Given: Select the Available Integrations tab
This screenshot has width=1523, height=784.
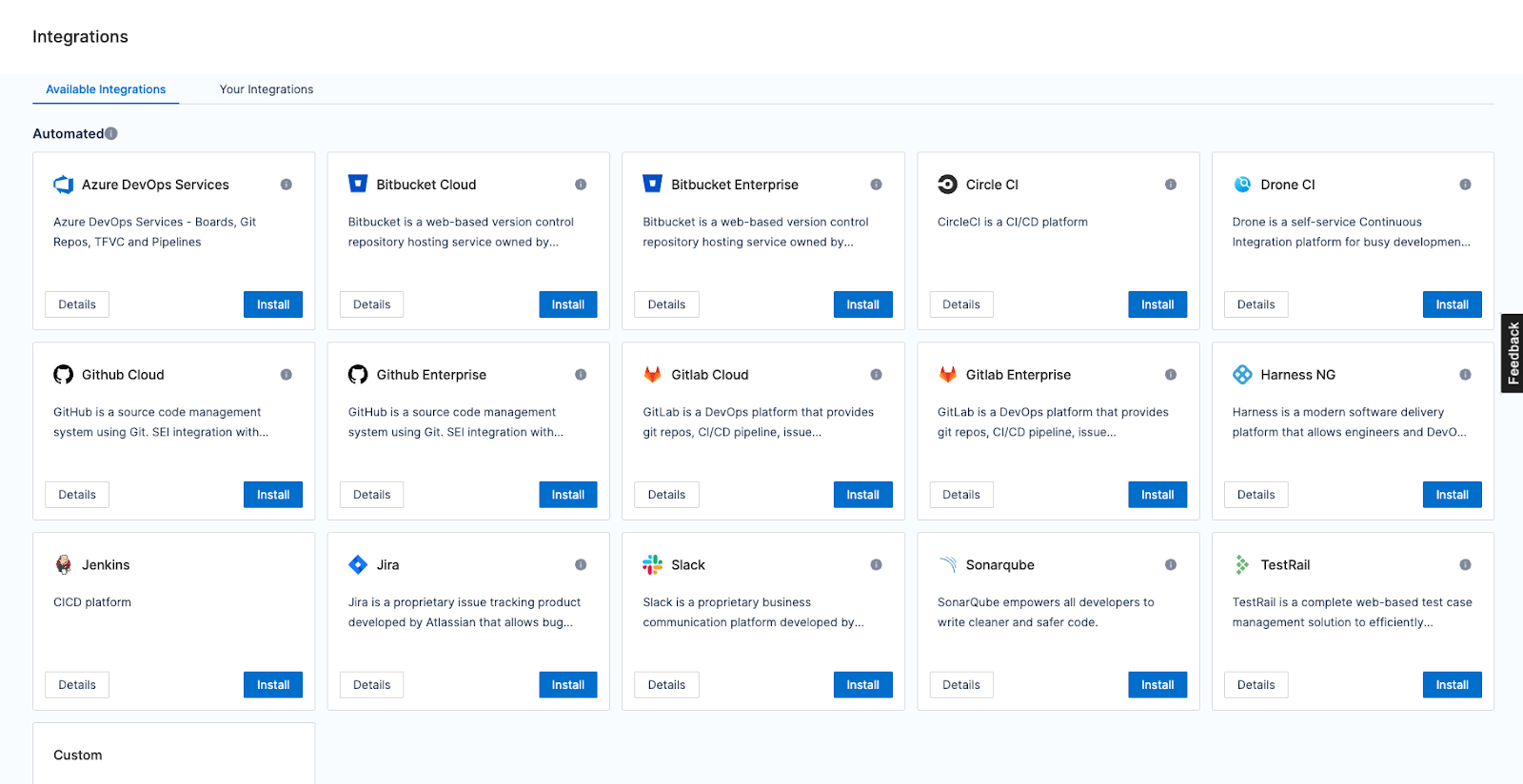Looking at the screenshot, I should coord(106,89).
